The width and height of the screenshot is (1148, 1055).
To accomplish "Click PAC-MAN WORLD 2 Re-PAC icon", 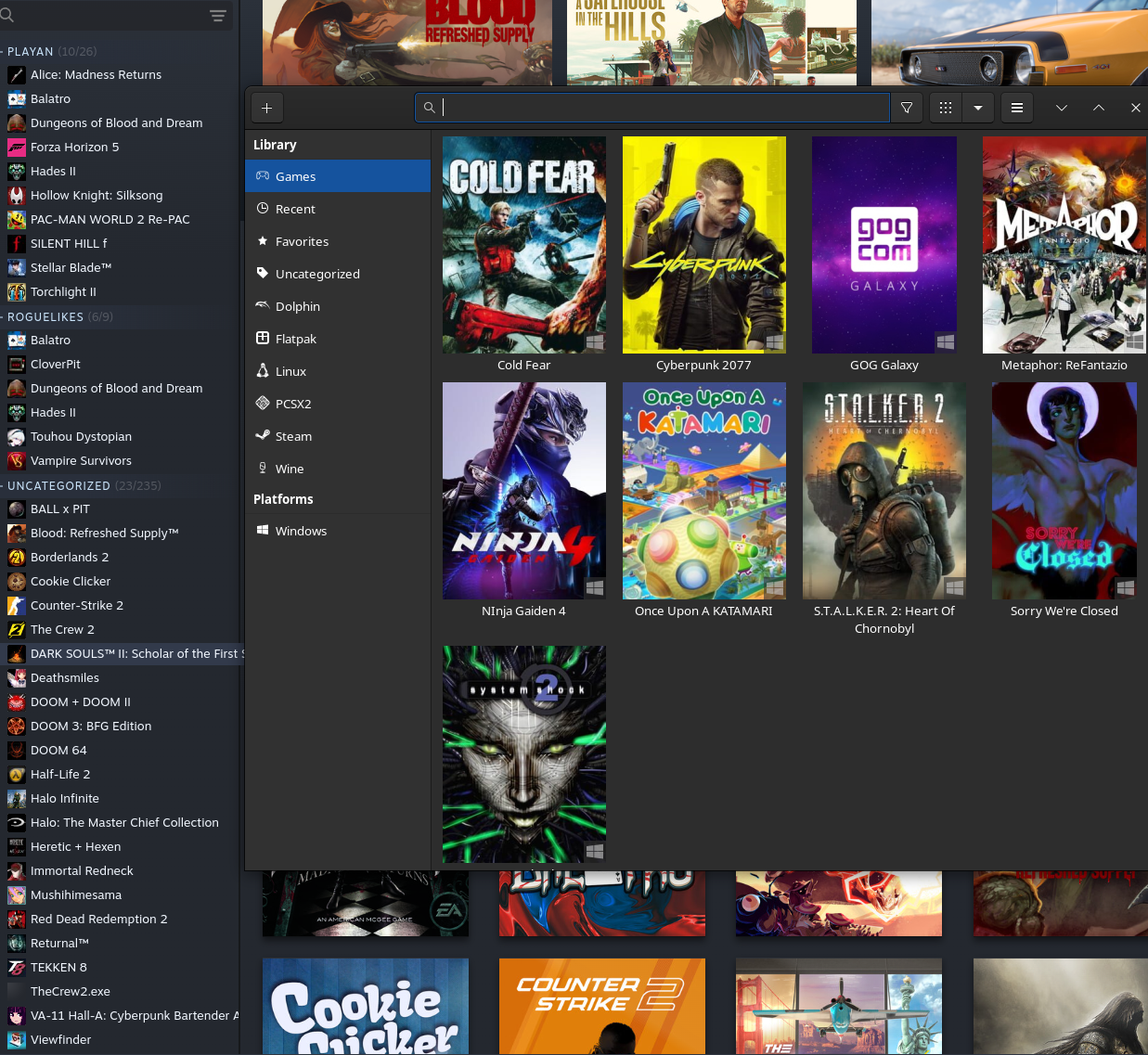I will (17, 219).
